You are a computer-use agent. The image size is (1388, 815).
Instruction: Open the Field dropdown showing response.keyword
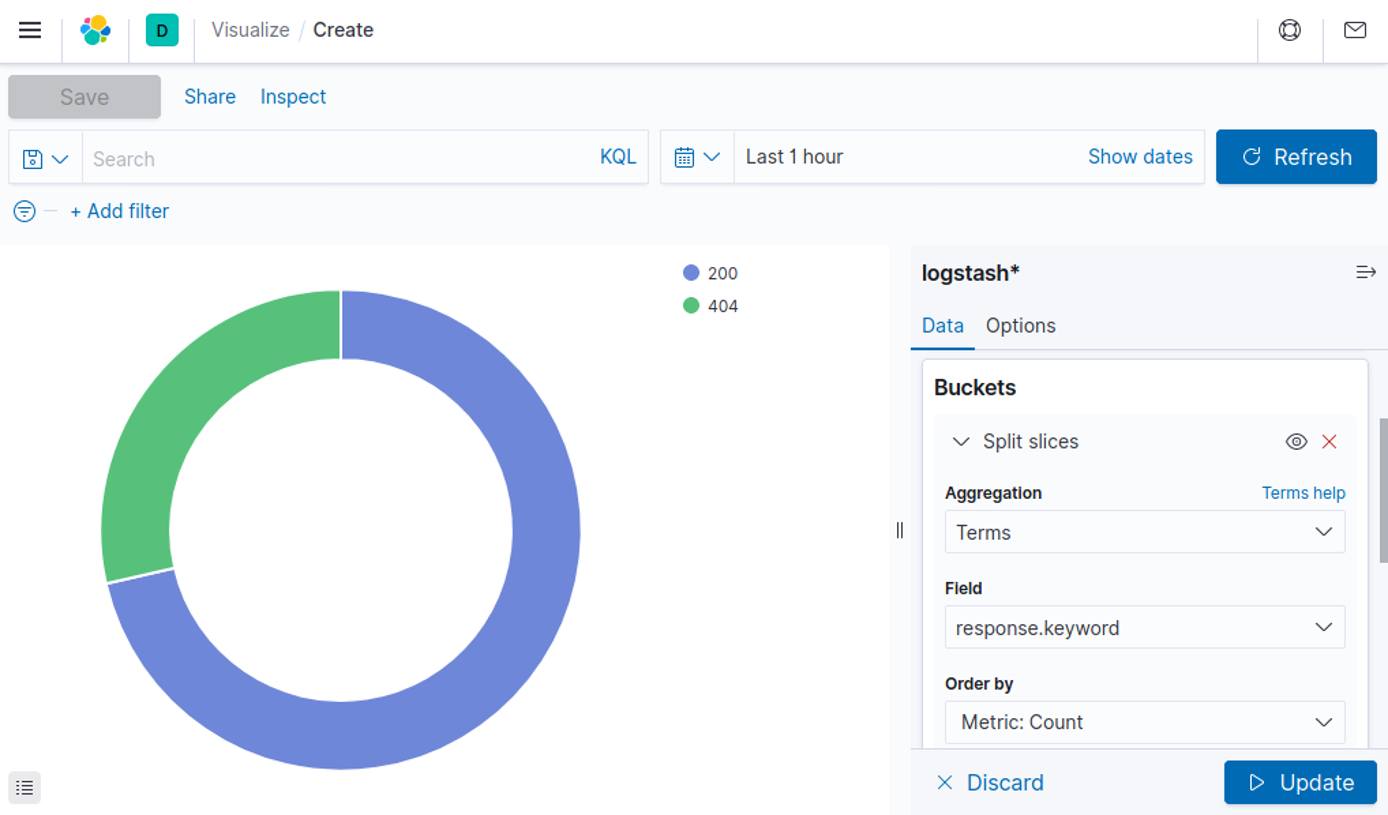click(1144, 627)
